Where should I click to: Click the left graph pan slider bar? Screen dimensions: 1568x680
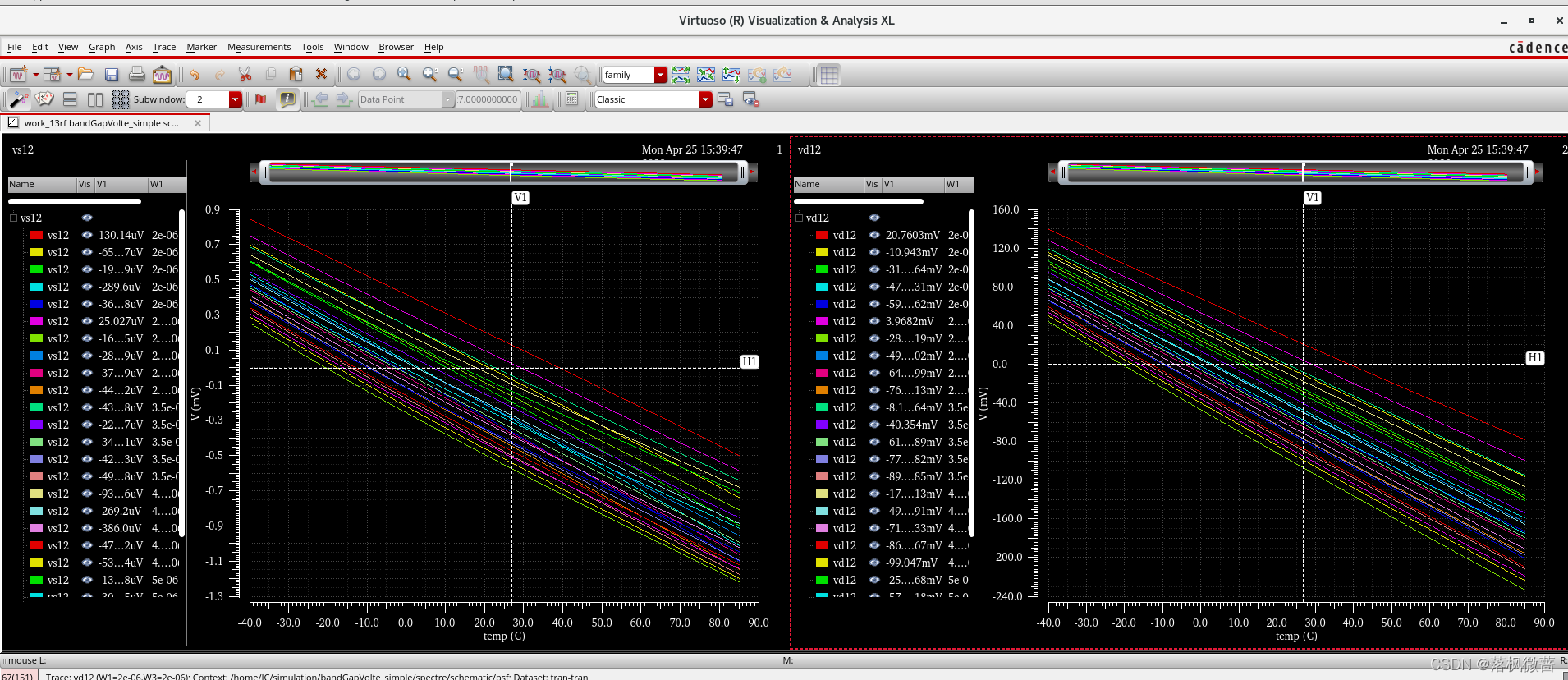[x=503, y=172]
